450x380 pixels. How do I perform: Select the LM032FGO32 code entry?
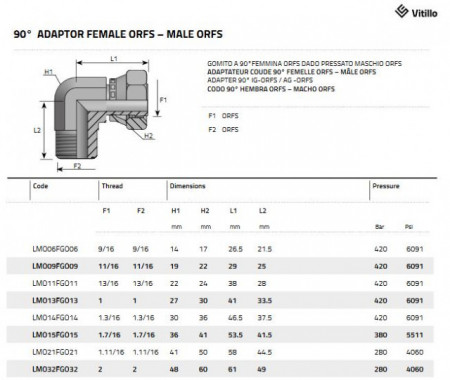55,369
